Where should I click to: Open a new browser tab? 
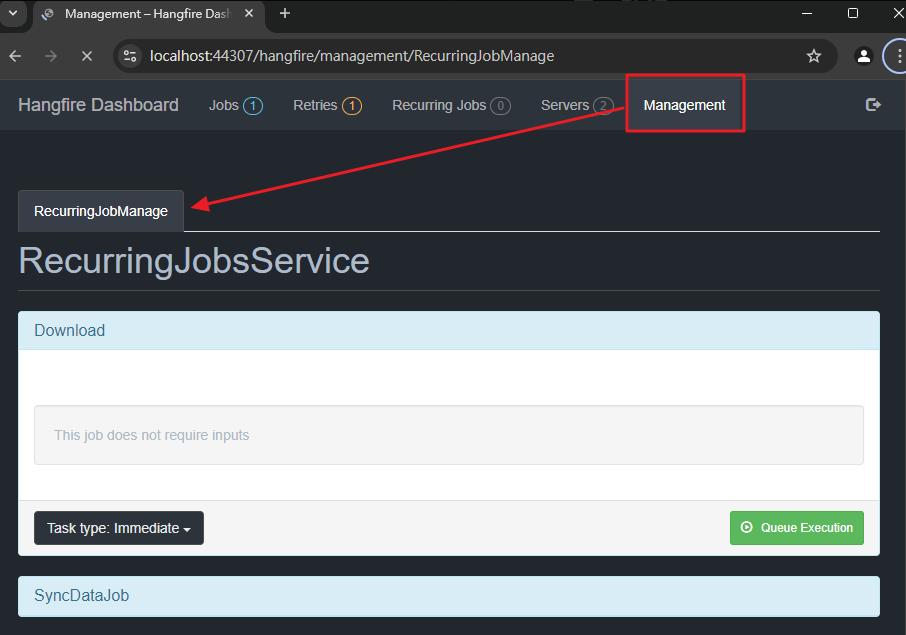(285, 13)
